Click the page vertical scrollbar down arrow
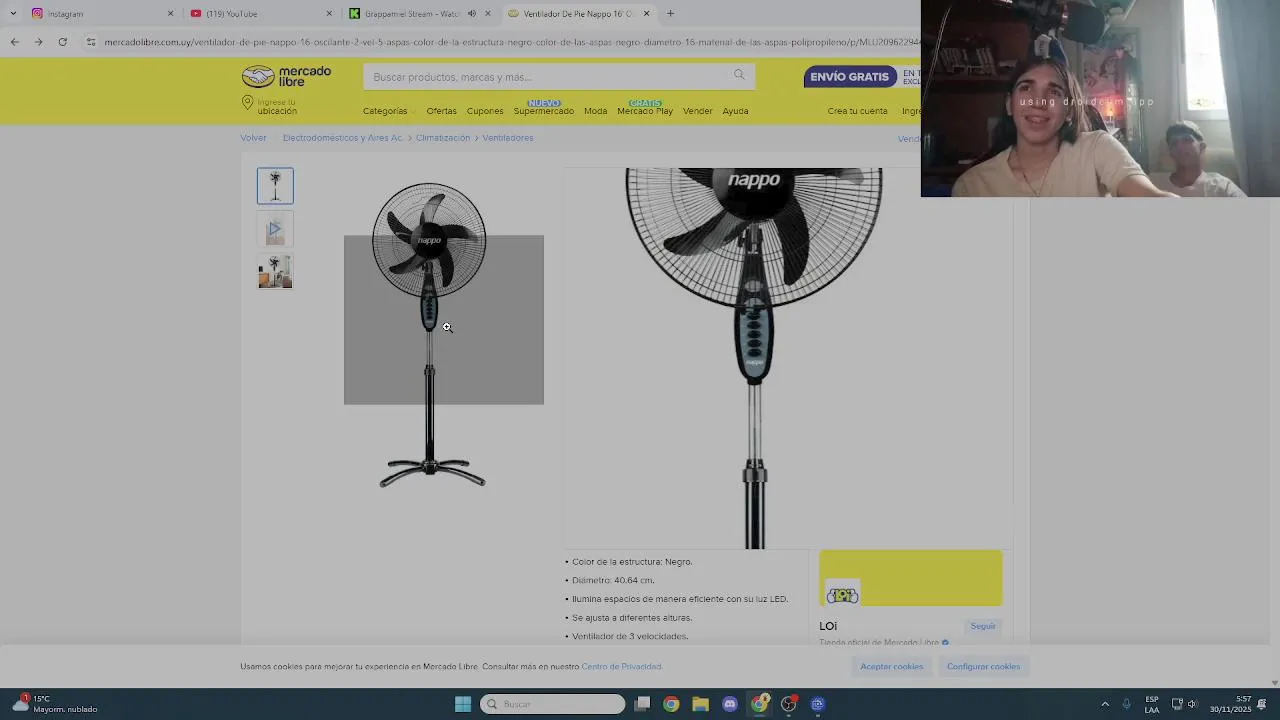 [x=1274, y=683]
